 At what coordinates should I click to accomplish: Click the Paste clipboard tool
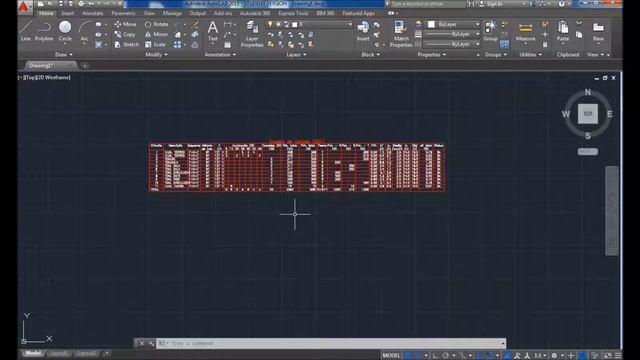coord(563,31)
